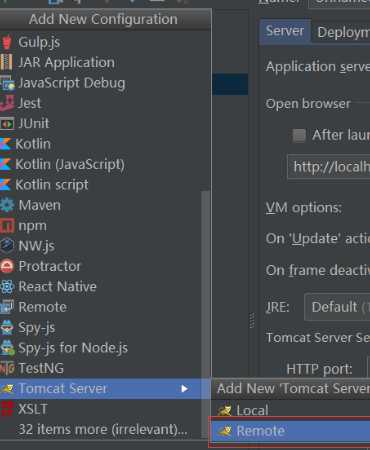Click the Remote configuration icon in the list
The height and width of the screenshot is (450, 370).
pos(7,307)
